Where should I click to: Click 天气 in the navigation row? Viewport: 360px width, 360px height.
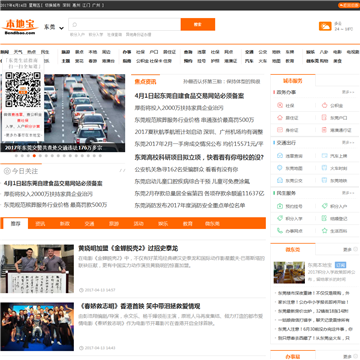click(18, 52)
